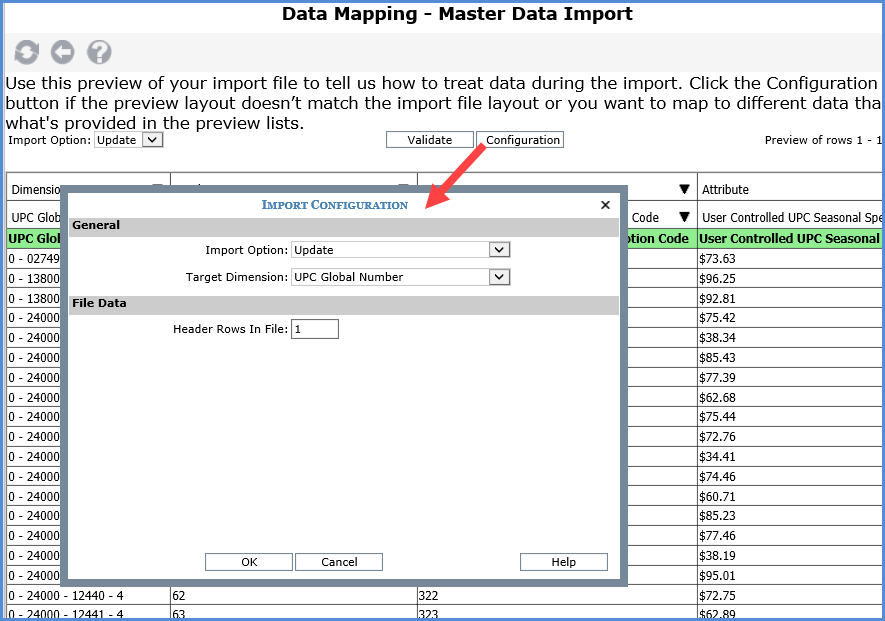Open Import Option dropdown in the dialog
The image size is (885, 621).
pos(500,250)
